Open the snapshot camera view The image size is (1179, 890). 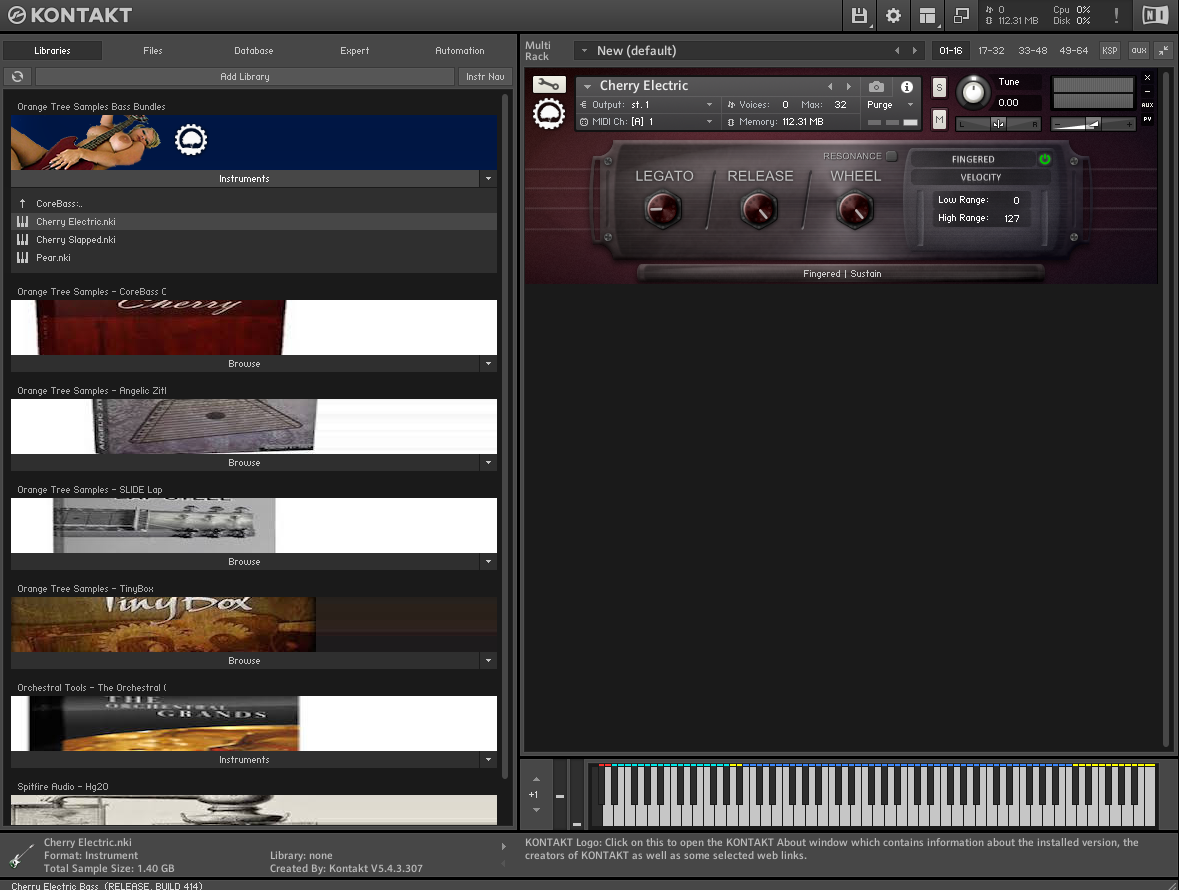(876, 86)
